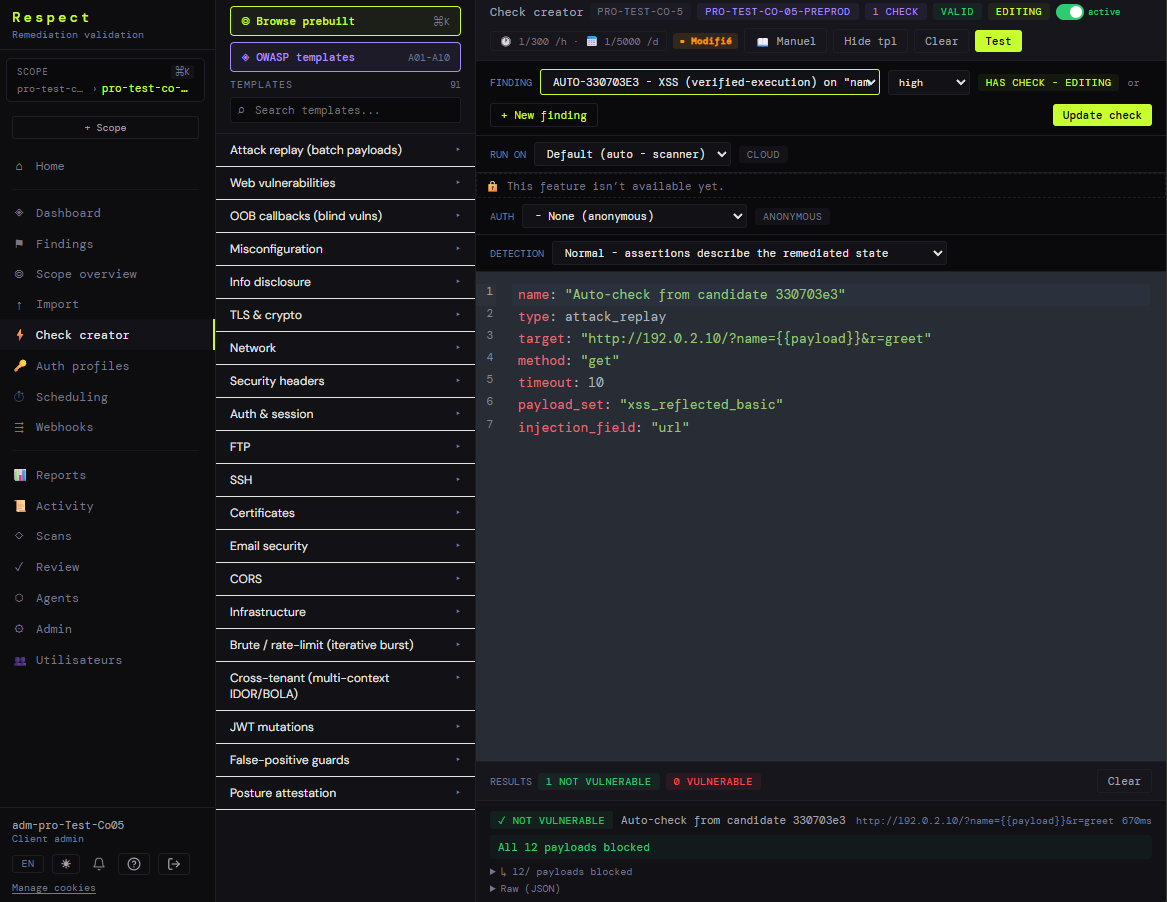The height and width of the screenshot is (902, 1167).
Task: Open the high severity dropdown
Action: click(929, 83)
